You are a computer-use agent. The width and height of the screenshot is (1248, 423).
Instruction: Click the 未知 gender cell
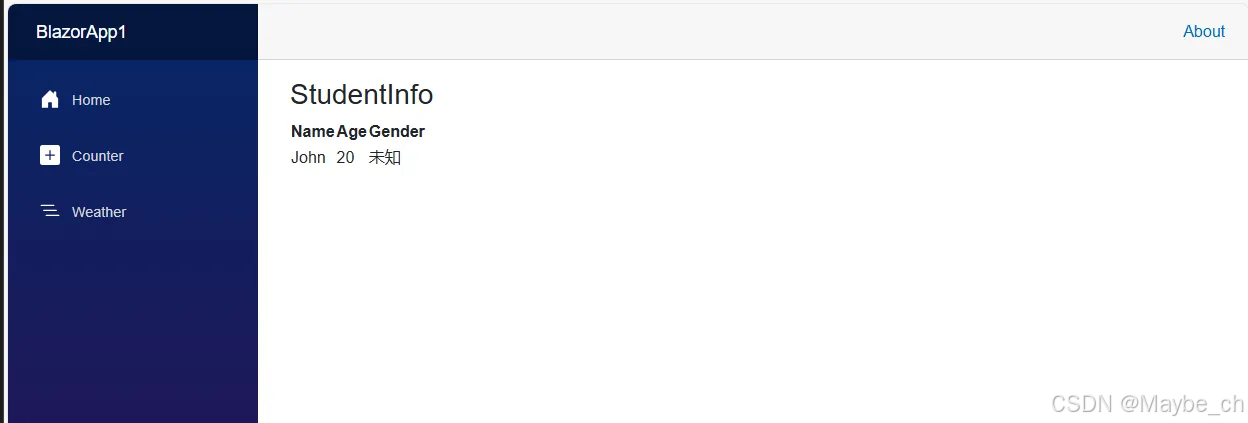(385, 157)
